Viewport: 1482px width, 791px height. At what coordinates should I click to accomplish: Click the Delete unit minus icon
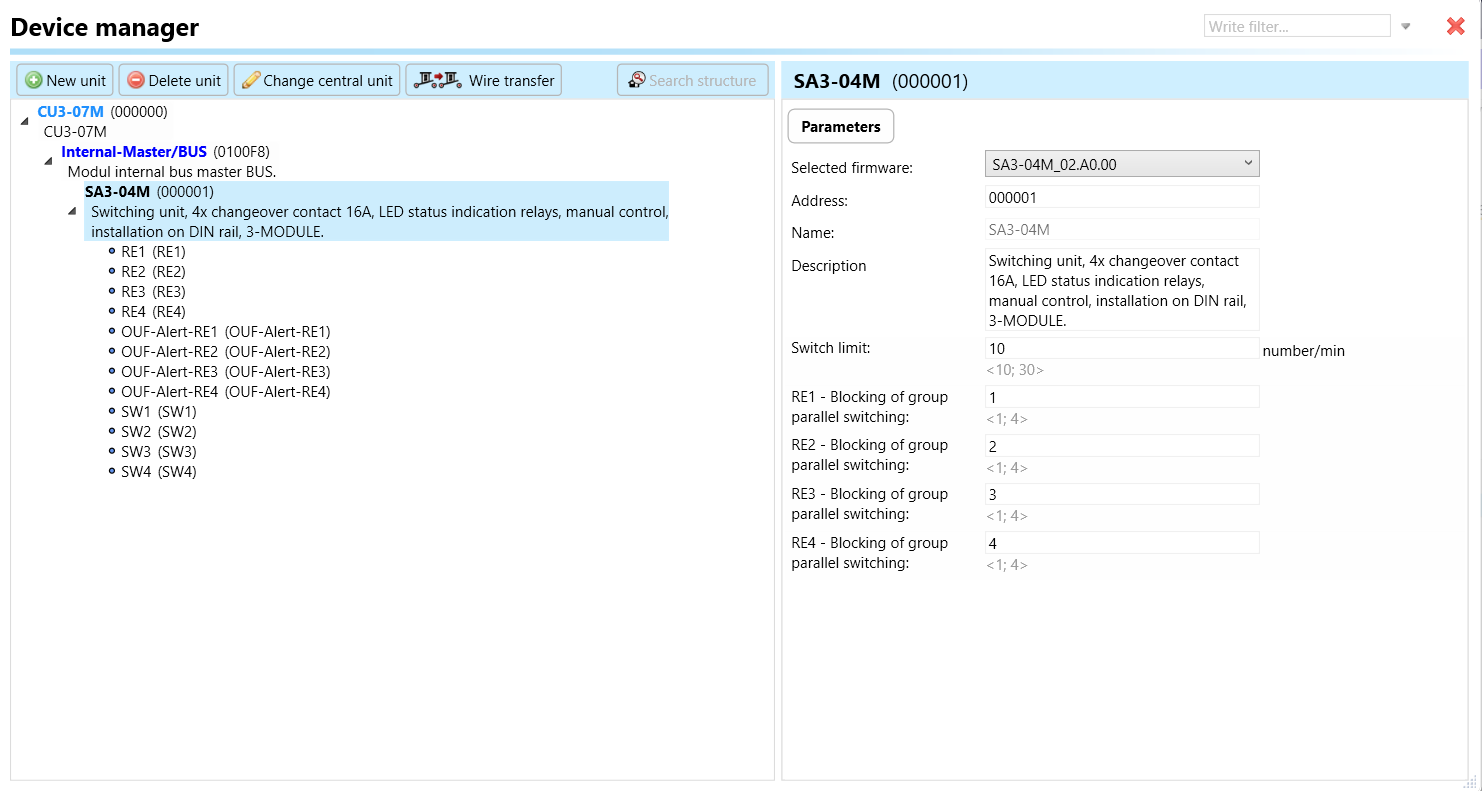(136, 81)
